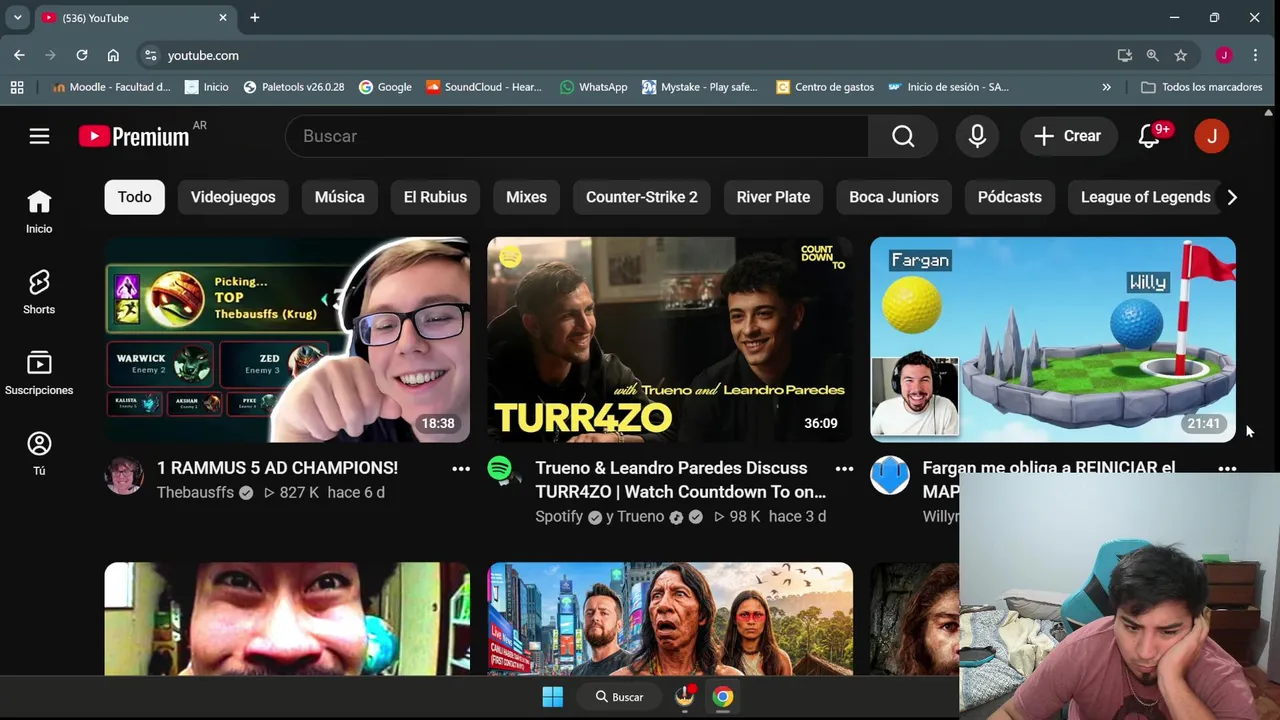This screenshot has height=720, width=1280.
Task: Open Trueno & Leandro Paredes video title
Action: pos(680,480)
